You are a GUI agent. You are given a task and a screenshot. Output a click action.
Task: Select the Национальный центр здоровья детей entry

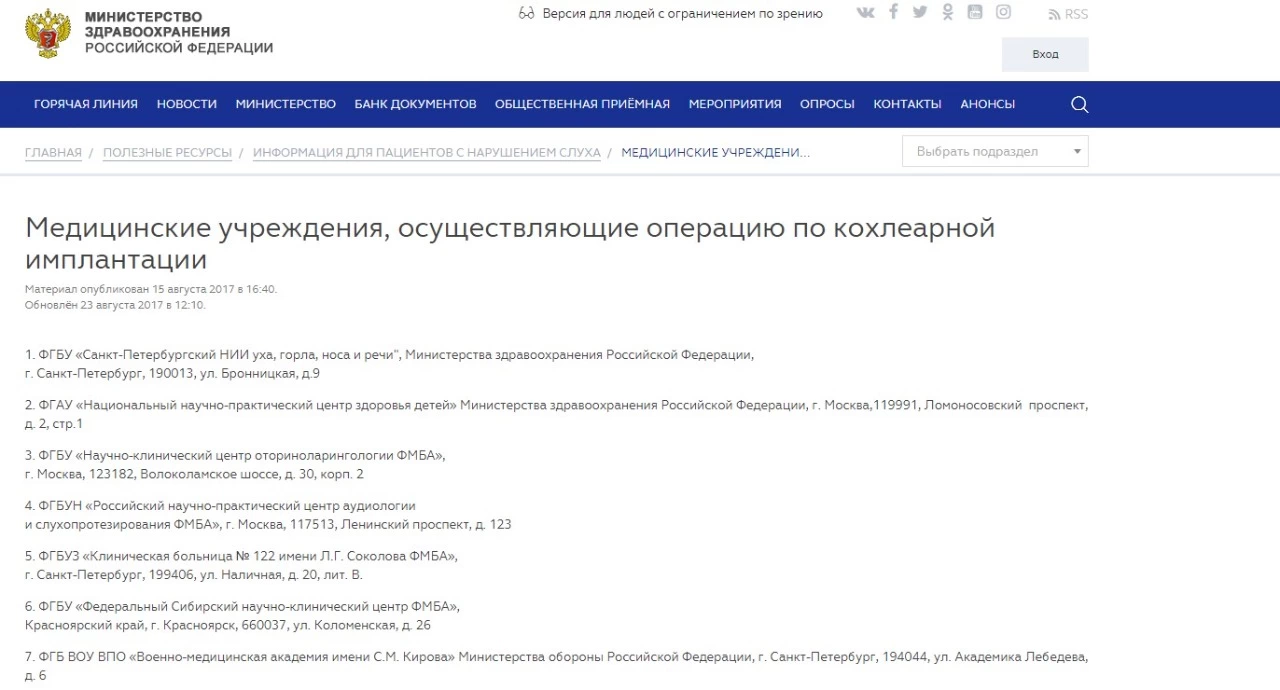click(x=556, y=414)
